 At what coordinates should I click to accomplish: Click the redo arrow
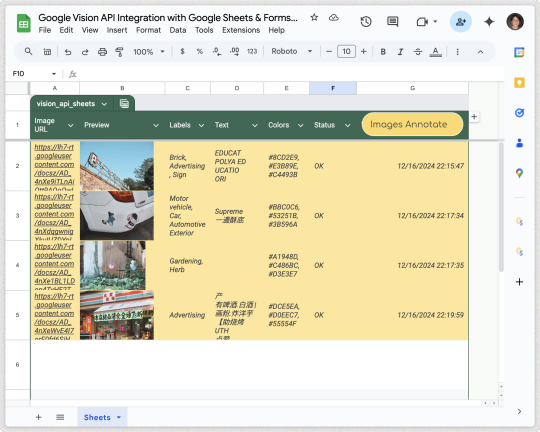click(85, 52)
